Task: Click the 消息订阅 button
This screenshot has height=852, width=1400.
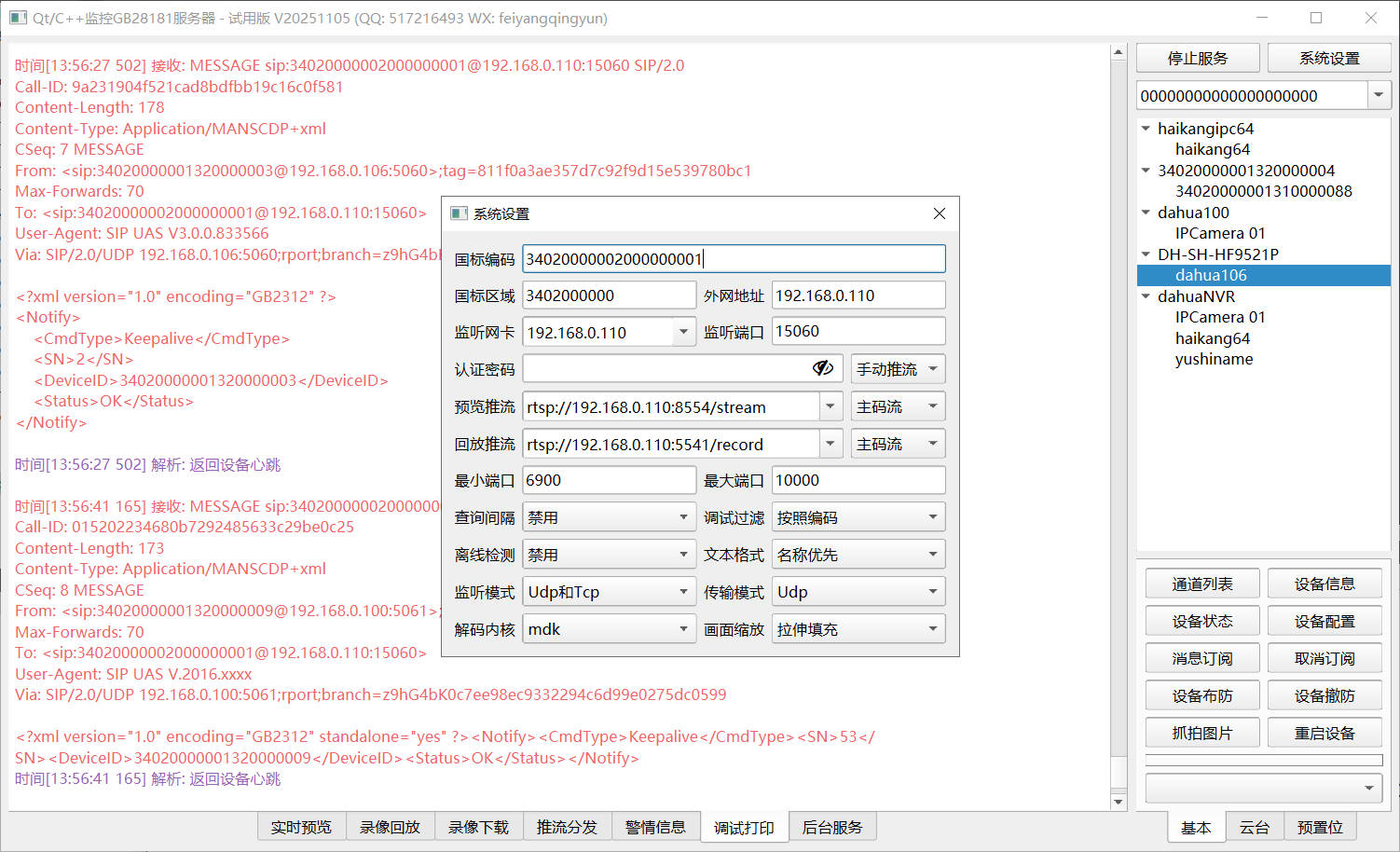Action: [x=1202, y=658]
